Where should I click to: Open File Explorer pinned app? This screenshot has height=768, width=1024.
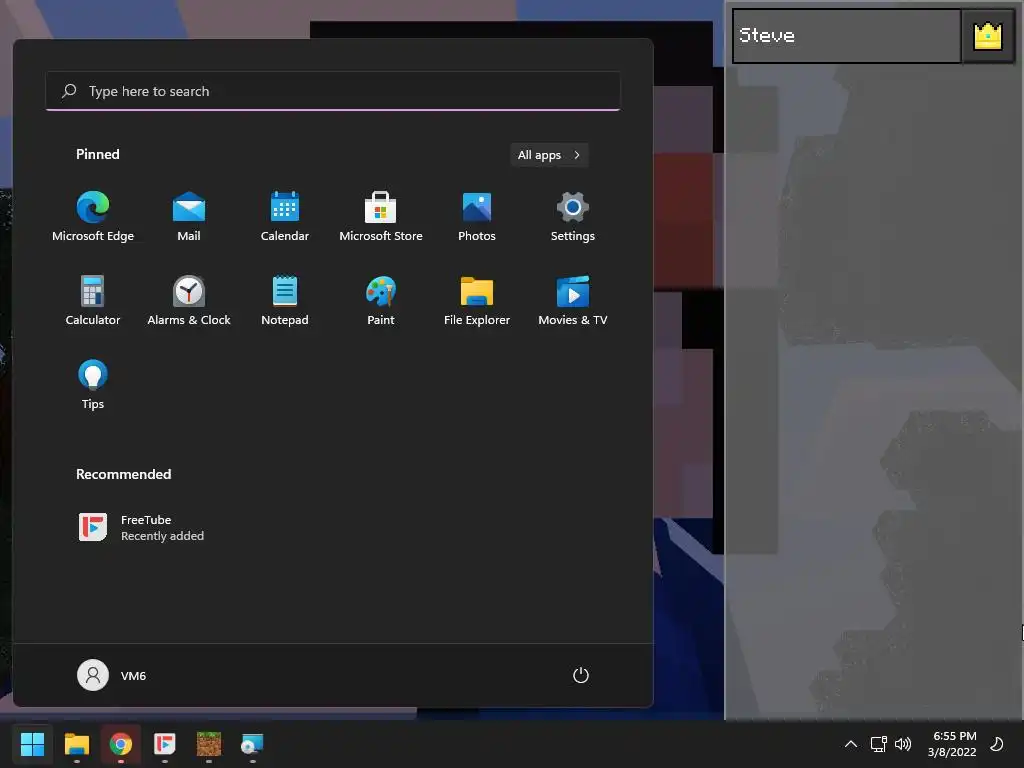(477, 300)
